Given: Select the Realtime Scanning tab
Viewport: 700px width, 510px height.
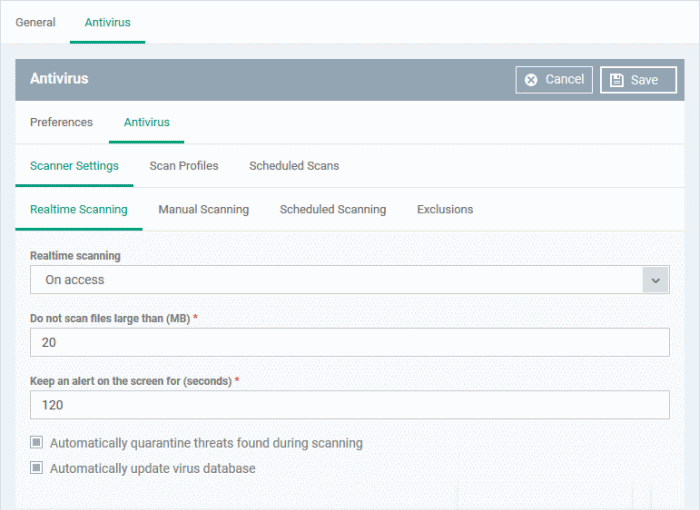Looking at the screenshot, I should (x=78, y=210).
